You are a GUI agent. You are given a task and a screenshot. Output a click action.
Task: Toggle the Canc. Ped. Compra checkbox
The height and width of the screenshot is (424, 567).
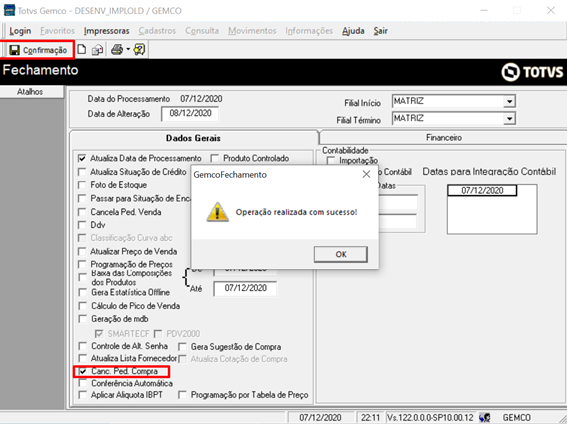(83, 371)
